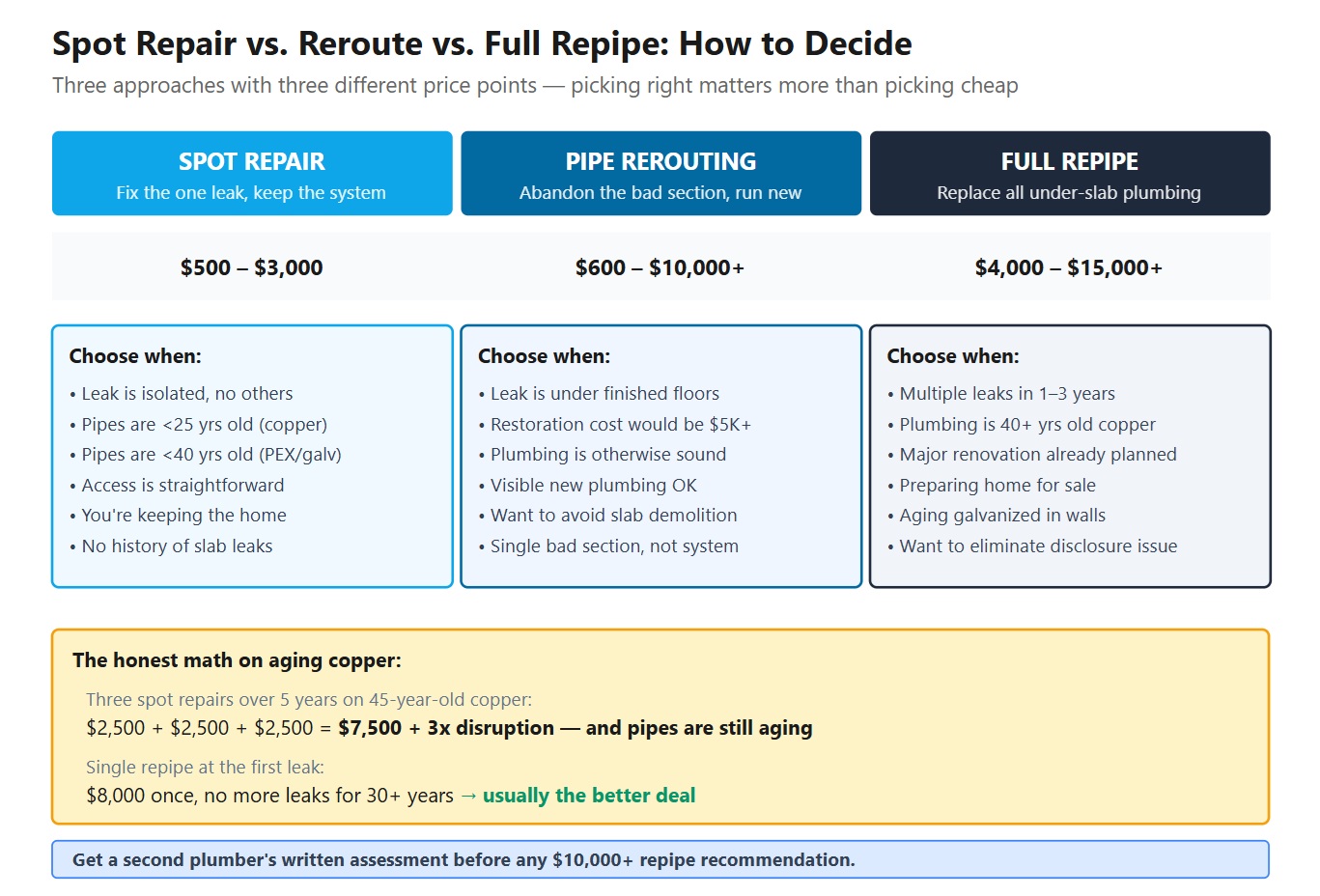Image resolution: width=1320 pixels, height=896 pixels.
Task: Click the $500 – $3,000 price label
Action: 251,267
